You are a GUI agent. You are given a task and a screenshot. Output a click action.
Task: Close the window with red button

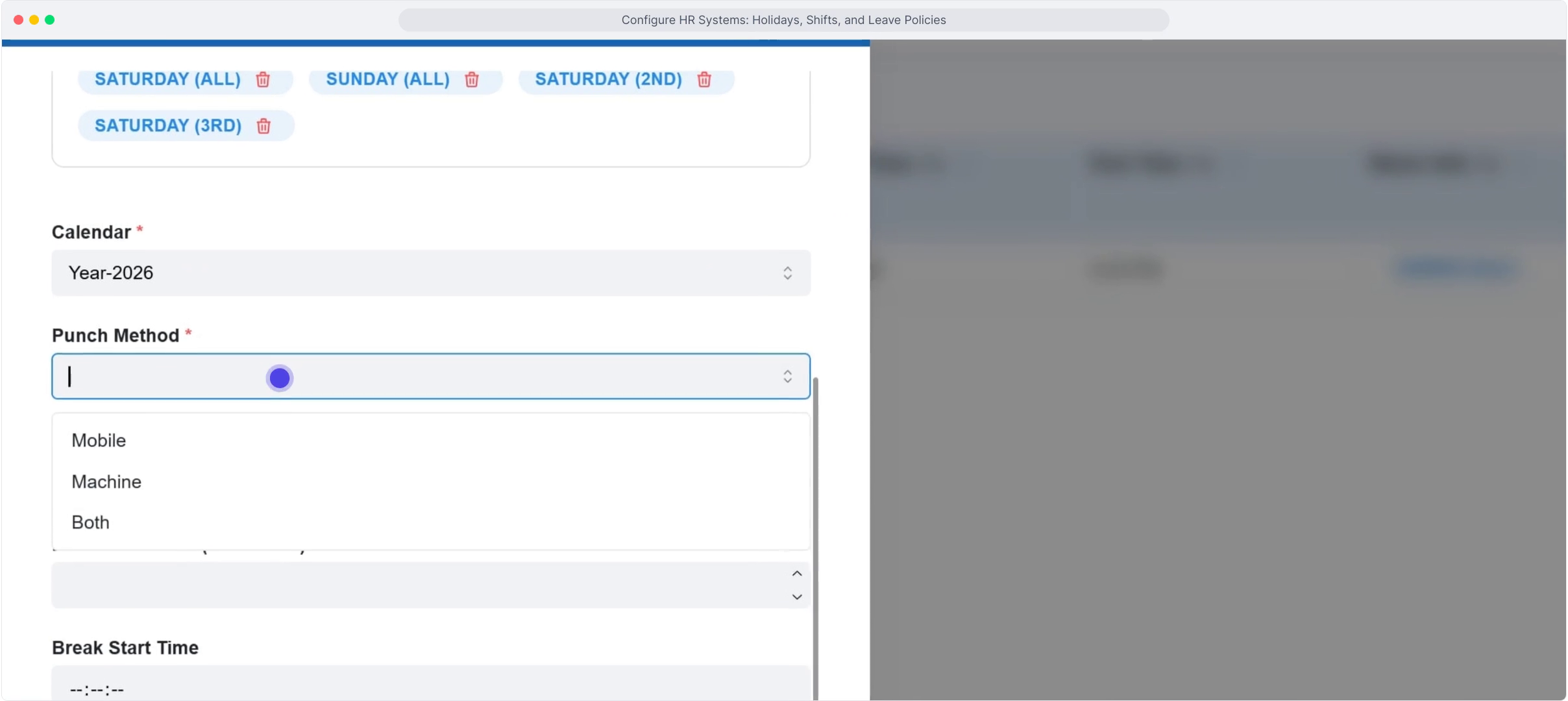point(18,20)
